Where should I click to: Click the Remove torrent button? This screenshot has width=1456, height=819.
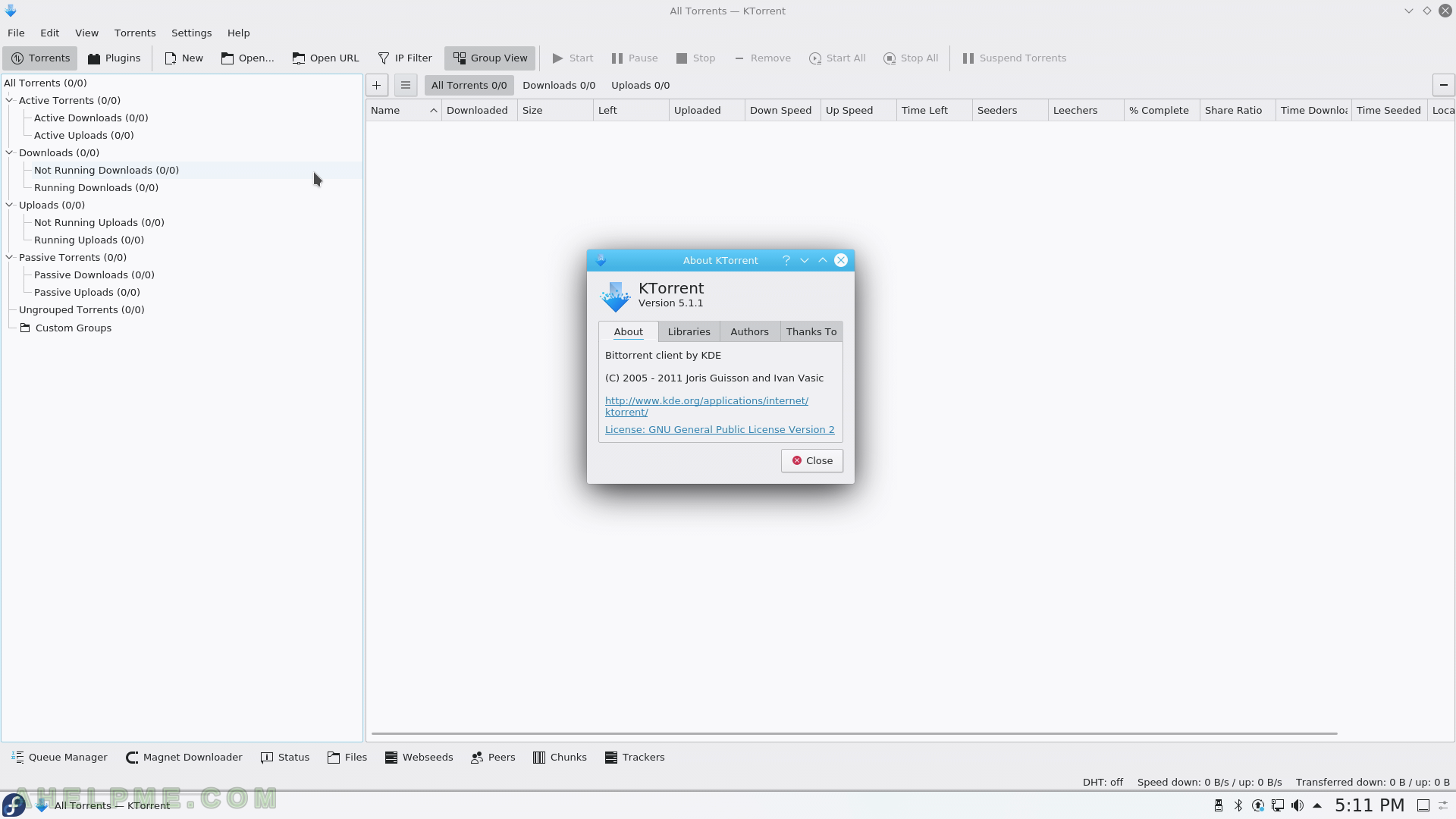point(762,58)
